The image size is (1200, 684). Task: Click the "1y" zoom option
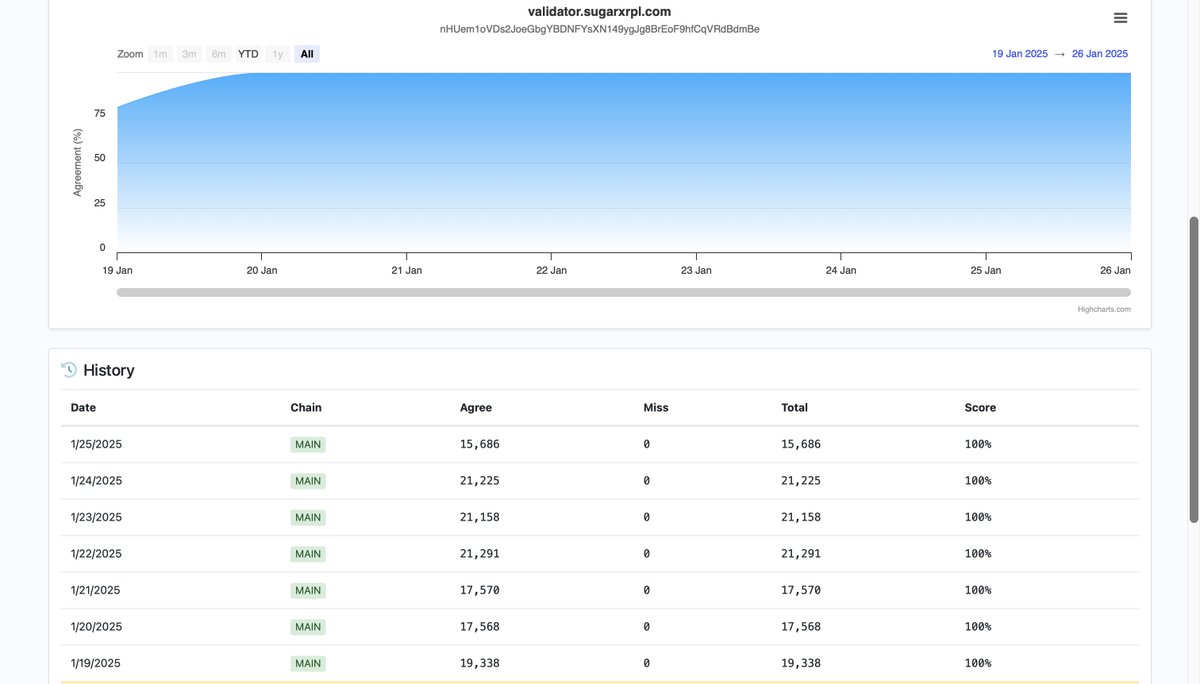pos(276,54)
